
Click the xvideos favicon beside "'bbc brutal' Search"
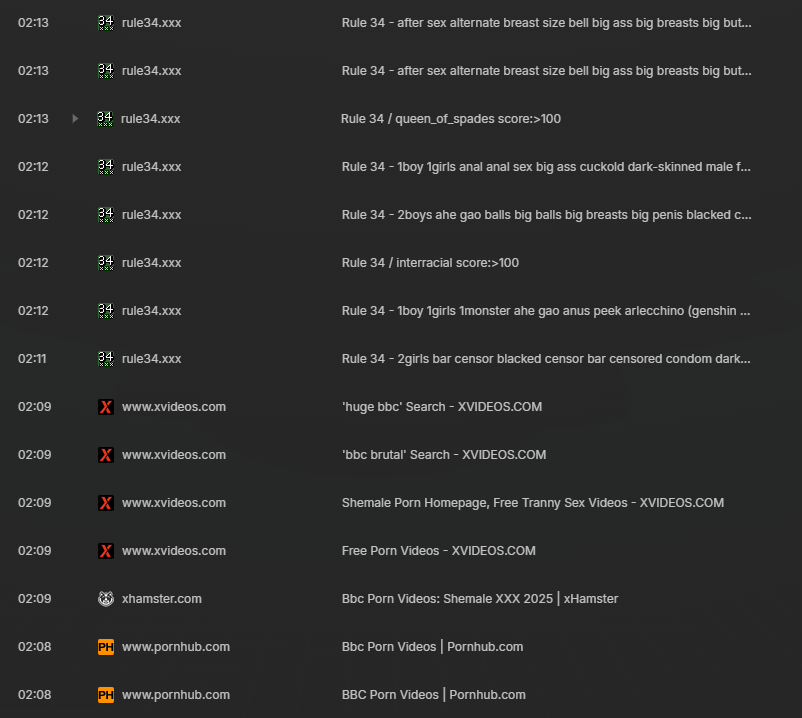(x=106, y=455)
